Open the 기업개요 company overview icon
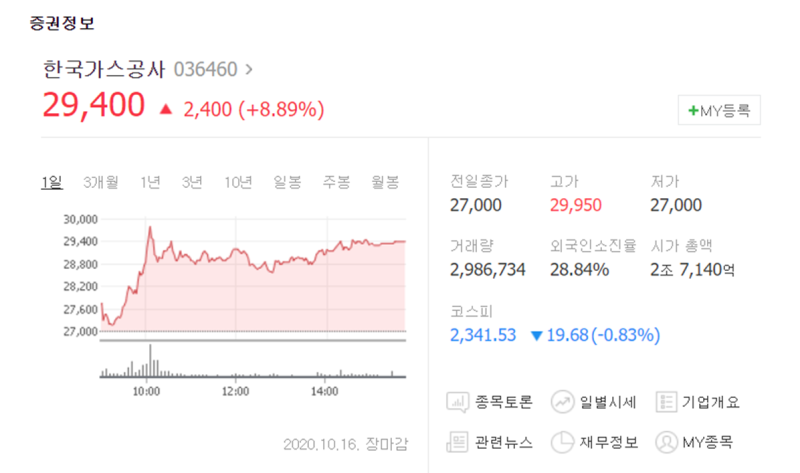This screenshot has height=473, width=800. click(666, 402)
